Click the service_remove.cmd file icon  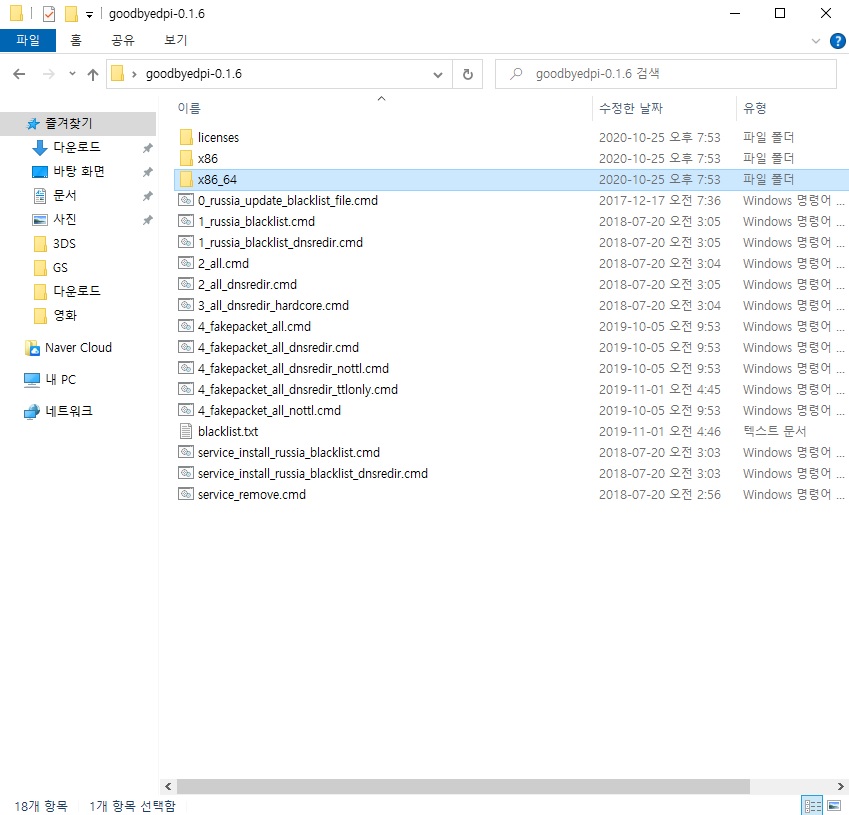[x=186, y=494]
